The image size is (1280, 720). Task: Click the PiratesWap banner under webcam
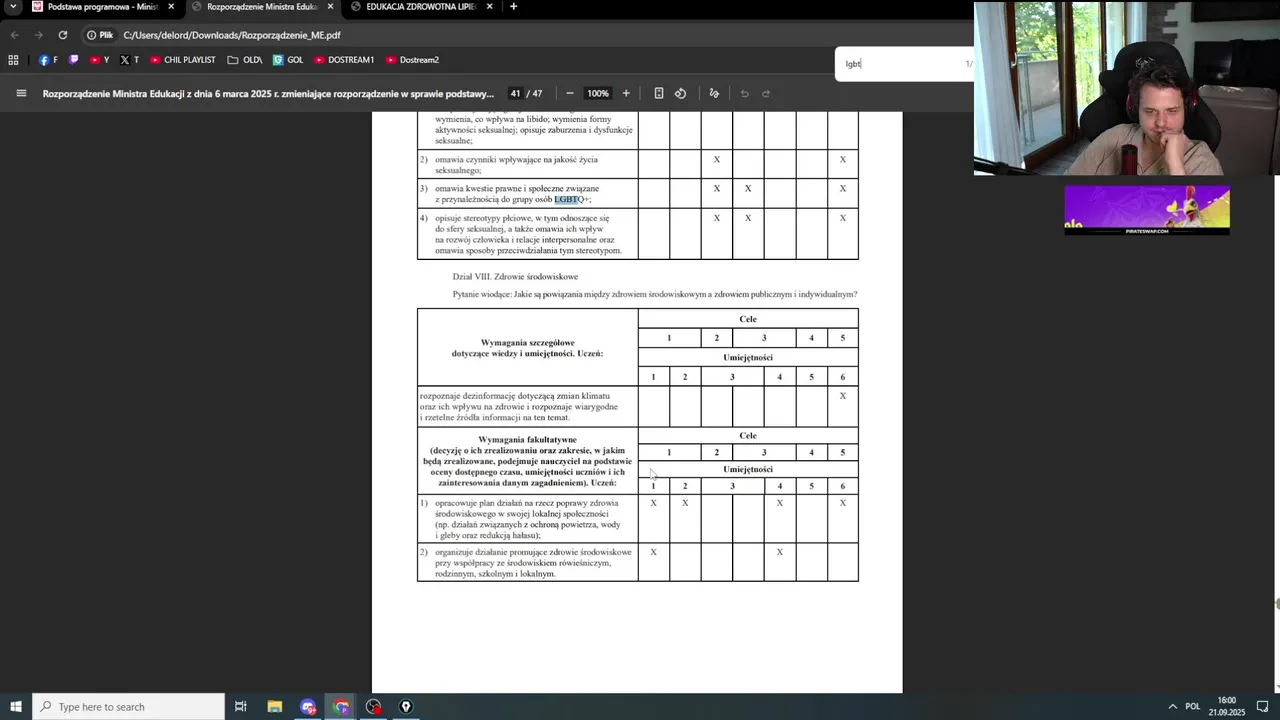(x=1147, y=210)
